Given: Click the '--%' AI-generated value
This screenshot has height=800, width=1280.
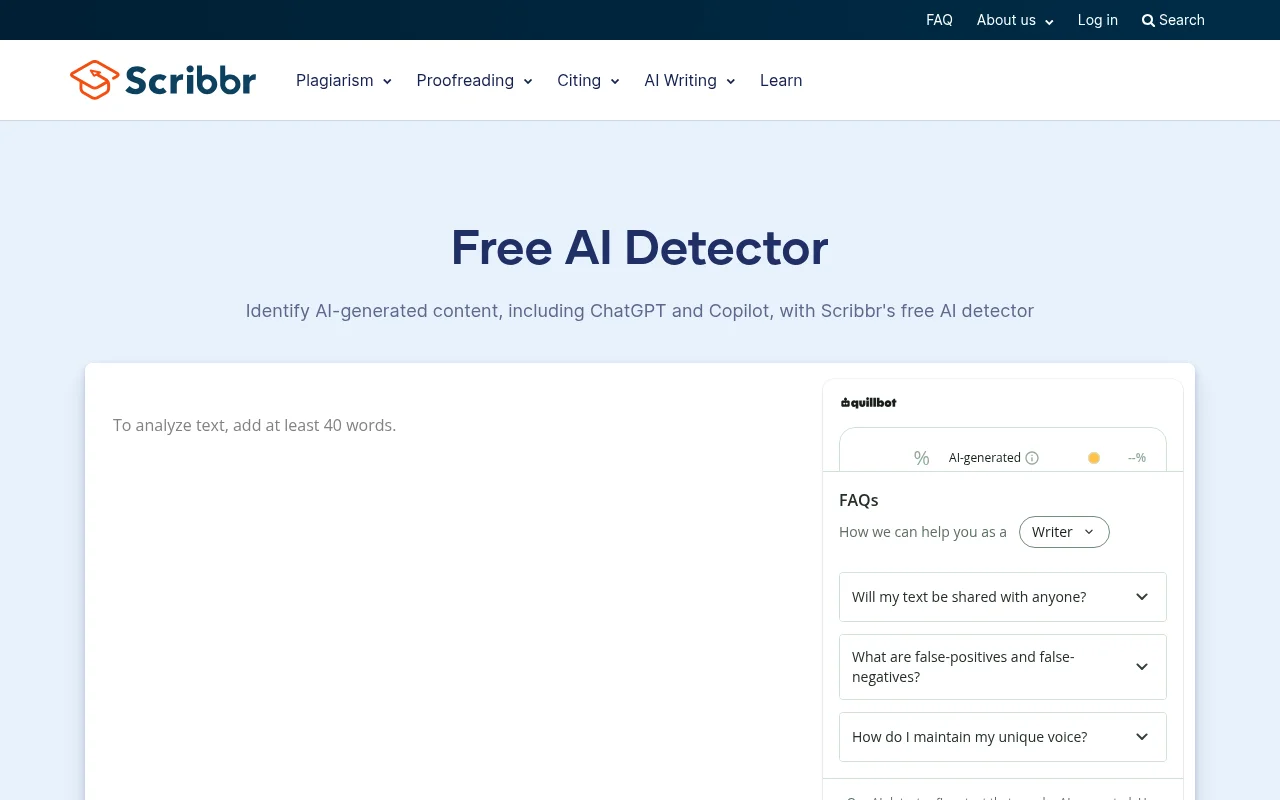Looking at the screenshot, I should 1137,458.
